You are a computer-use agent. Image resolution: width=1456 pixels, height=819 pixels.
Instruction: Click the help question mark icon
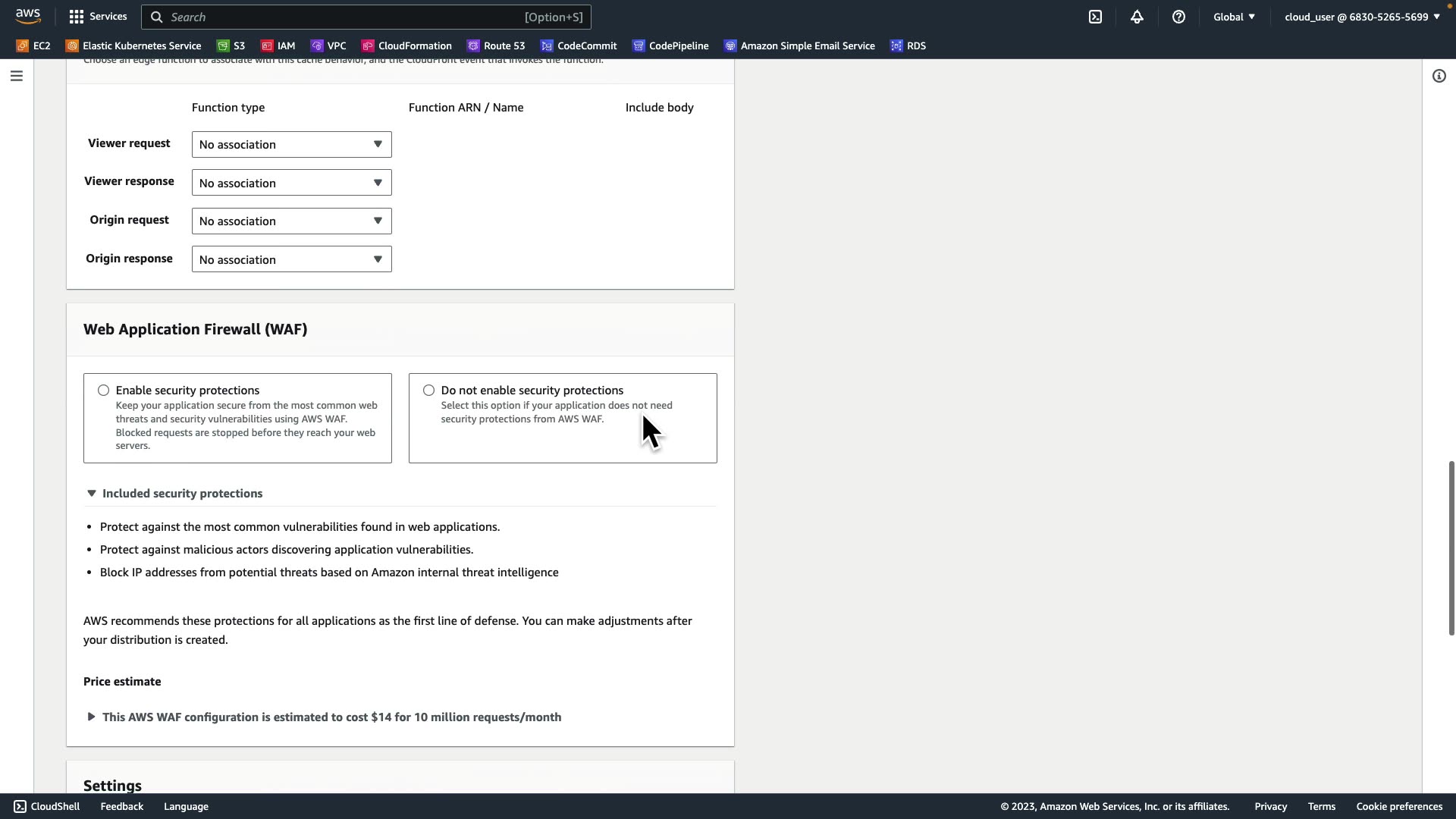point(1178,17)
